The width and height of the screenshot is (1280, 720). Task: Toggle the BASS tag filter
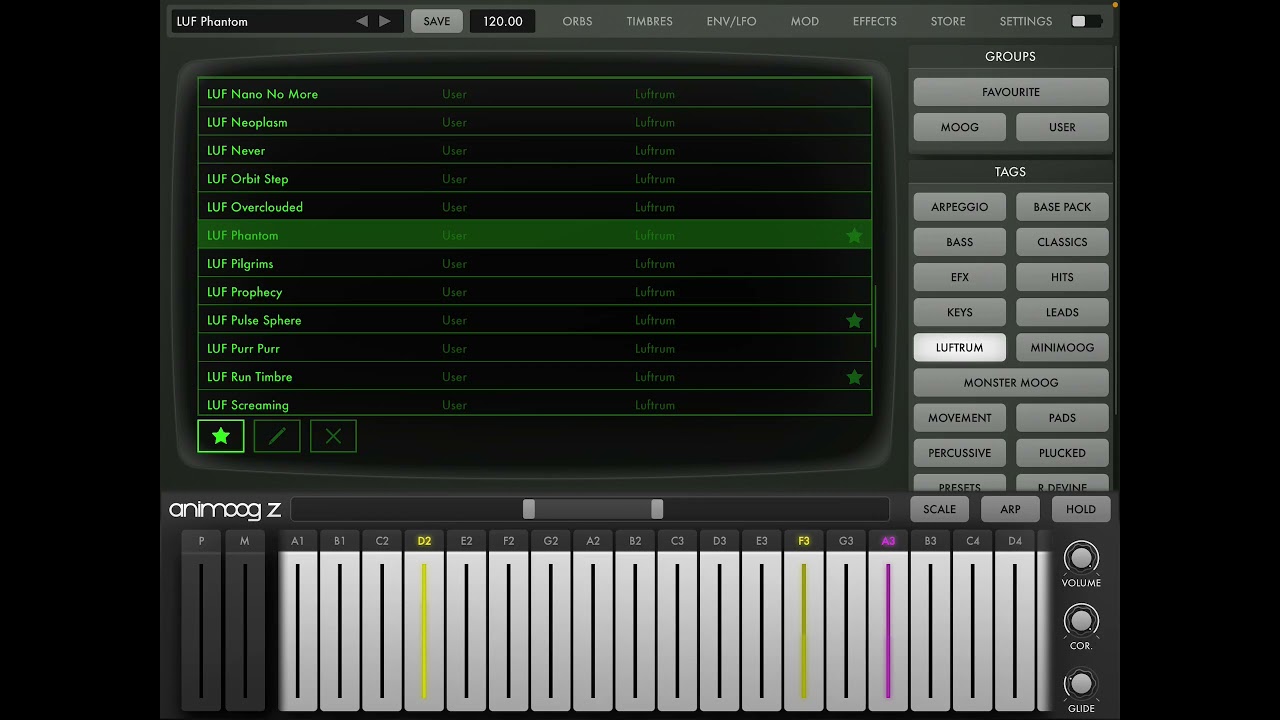(959, 242)
